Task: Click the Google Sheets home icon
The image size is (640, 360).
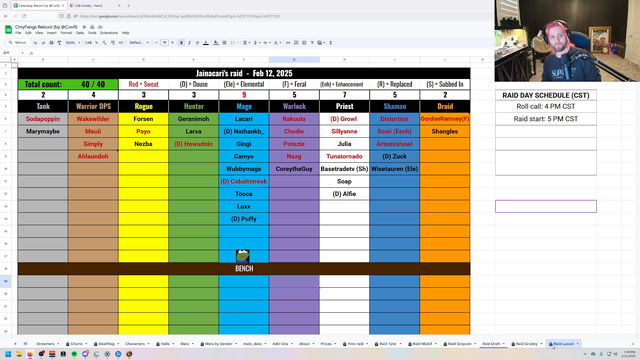Action: coord(8,29)
